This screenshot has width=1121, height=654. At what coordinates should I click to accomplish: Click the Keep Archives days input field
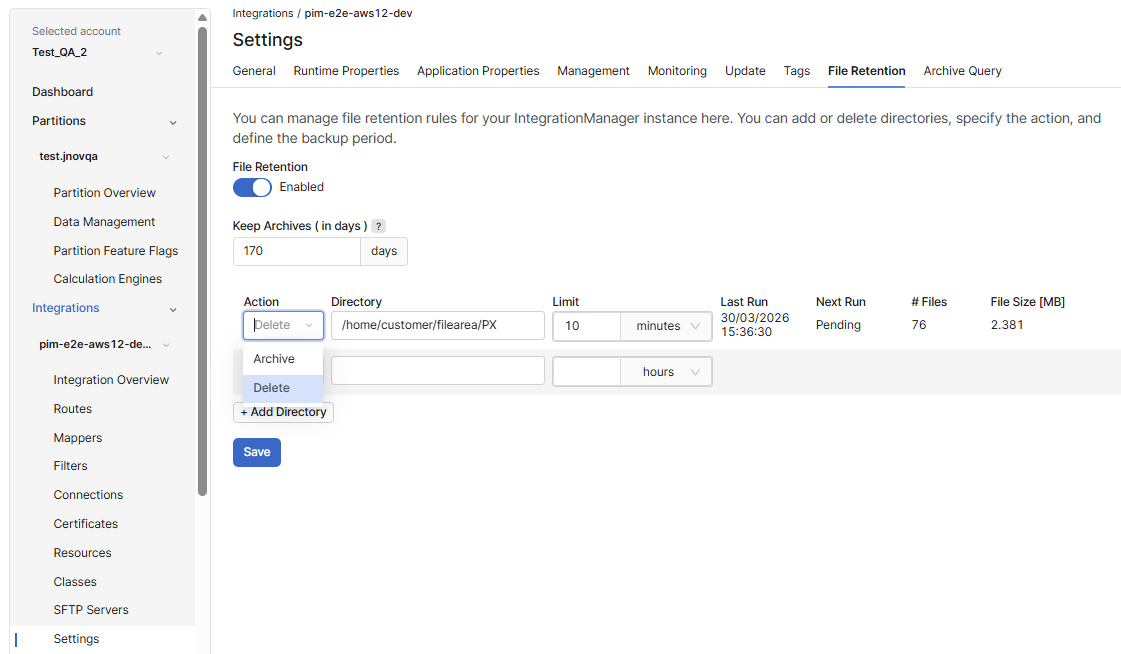[x=296, y=251]
